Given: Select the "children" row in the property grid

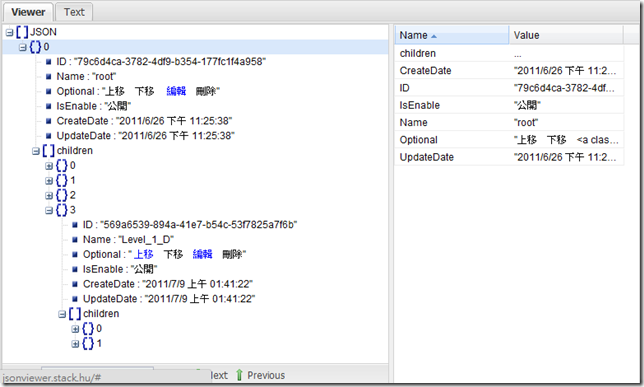Looking at the screenshot, I should pos(509,53).
